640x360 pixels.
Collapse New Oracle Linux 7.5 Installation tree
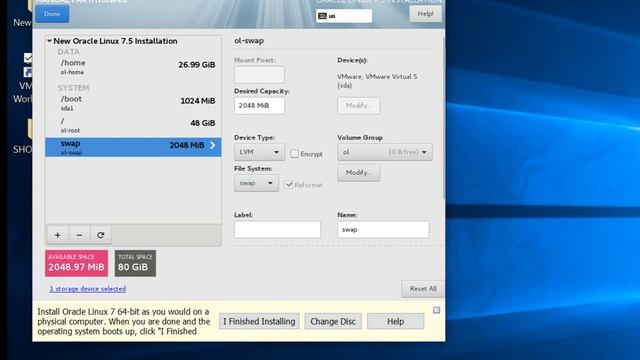tap(49, 41)
